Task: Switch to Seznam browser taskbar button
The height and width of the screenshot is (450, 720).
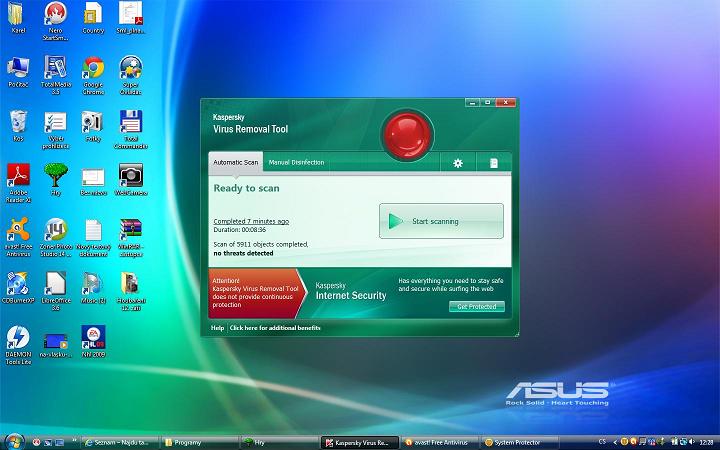Action: 118,443
